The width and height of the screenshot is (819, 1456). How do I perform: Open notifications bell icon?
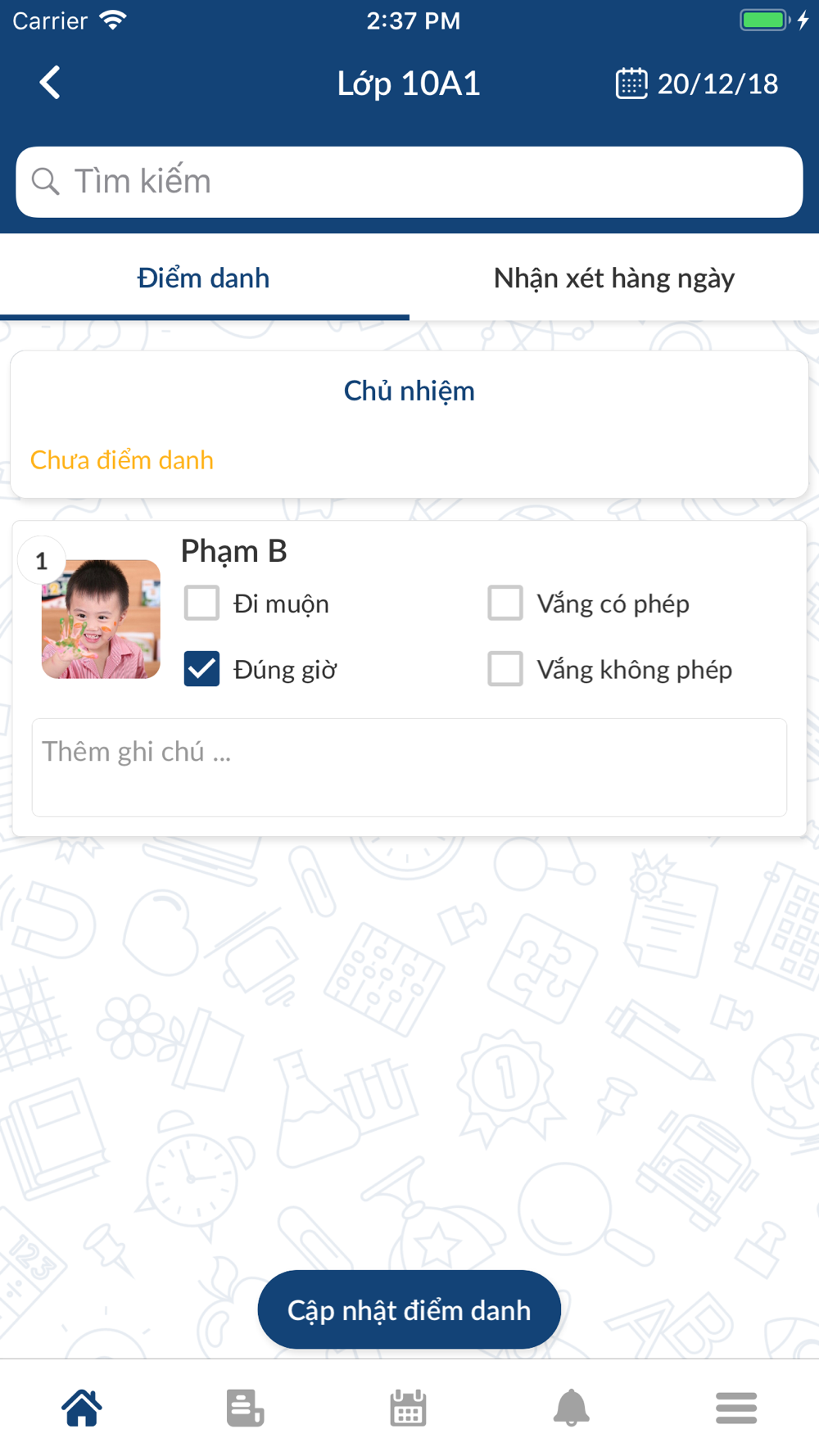(572, 1408)
